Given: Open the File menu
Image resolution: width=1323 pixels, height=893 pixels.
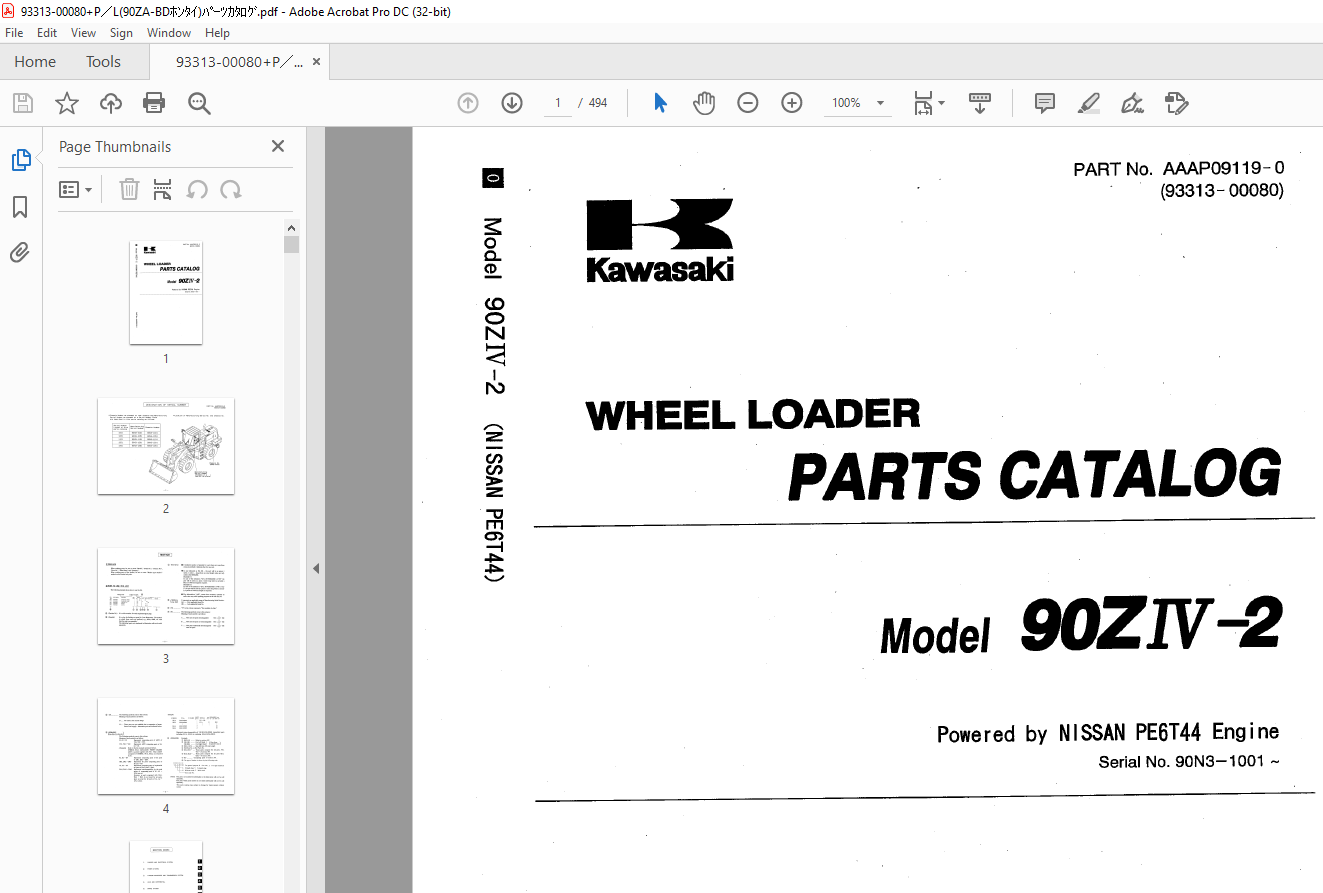Looking at the screenshot, I should pyautogui.click(x=14, y=33).
